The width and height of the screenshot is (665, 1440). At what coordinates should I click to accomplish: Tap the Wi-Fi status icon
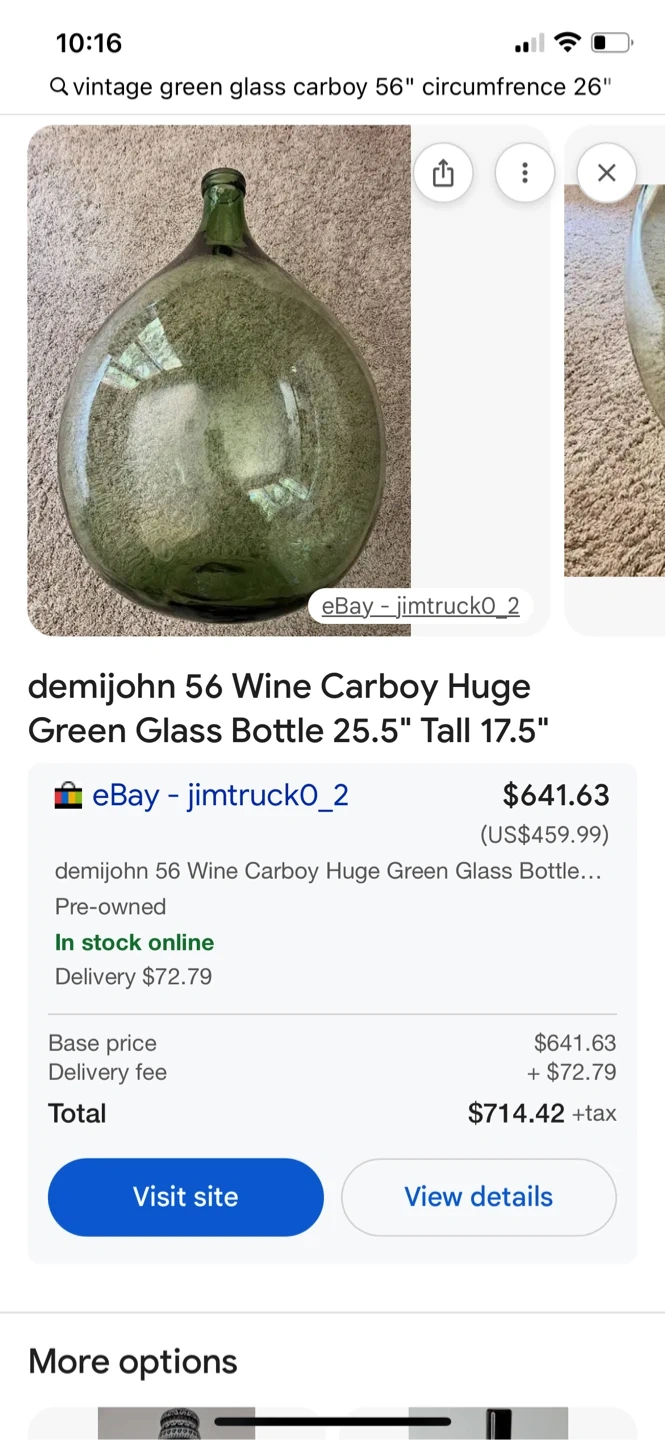567,43
